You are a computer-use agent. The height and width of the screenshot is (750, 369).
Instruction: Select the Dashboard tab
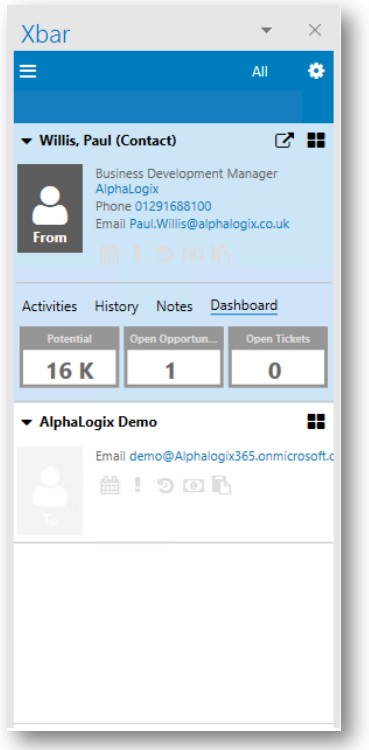244,305
